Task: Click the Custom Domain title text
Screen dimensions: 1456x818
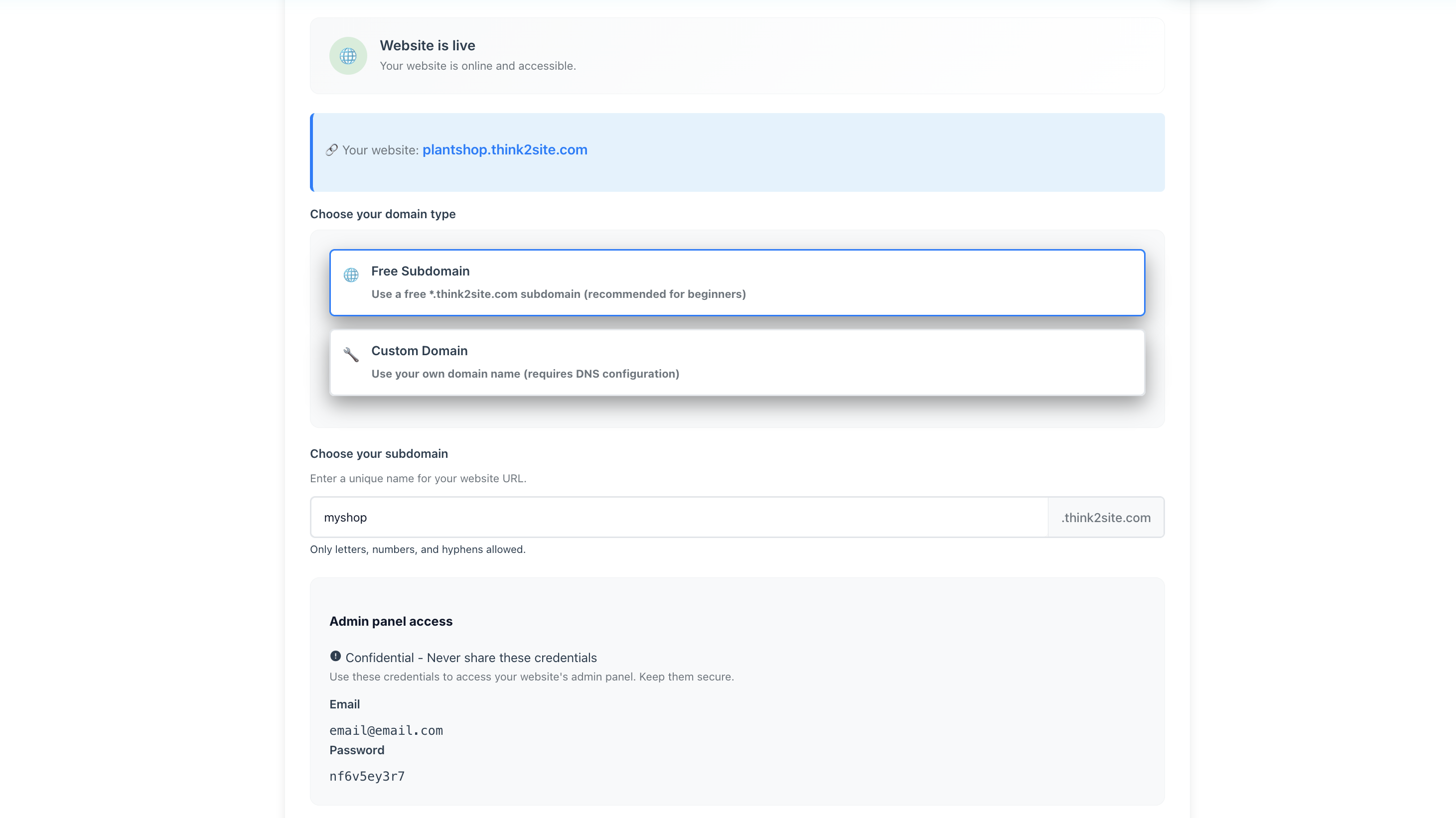Action: (x=419, y=351)
